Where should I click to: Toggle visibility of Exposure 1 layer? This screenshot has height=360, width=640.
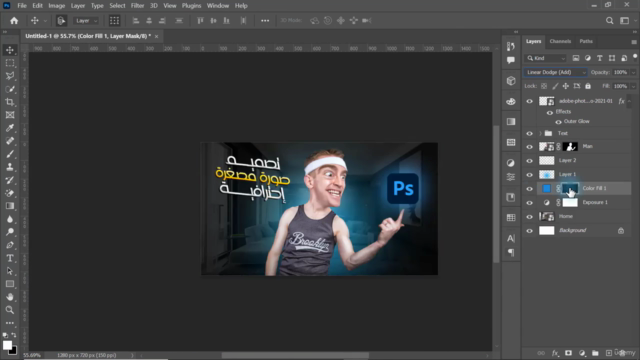coord(529,203)
